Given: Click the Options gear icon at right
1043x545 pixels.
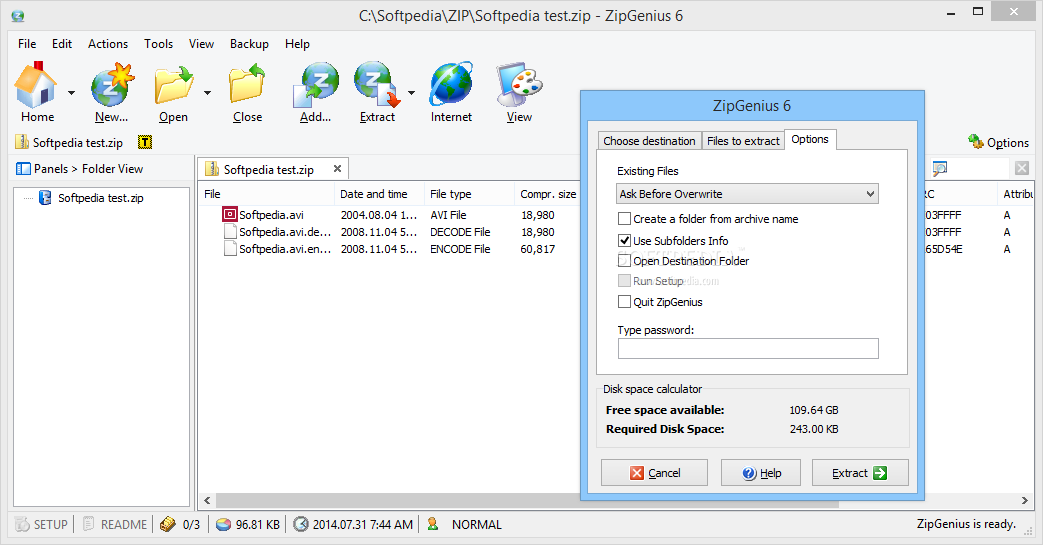Looking at the screenshot, I should pos(976,141).
